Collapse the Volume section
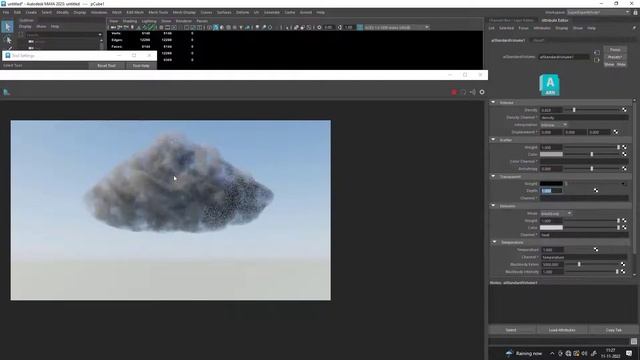This screenshot has width=640, height=360. click(x=493, y=102)
